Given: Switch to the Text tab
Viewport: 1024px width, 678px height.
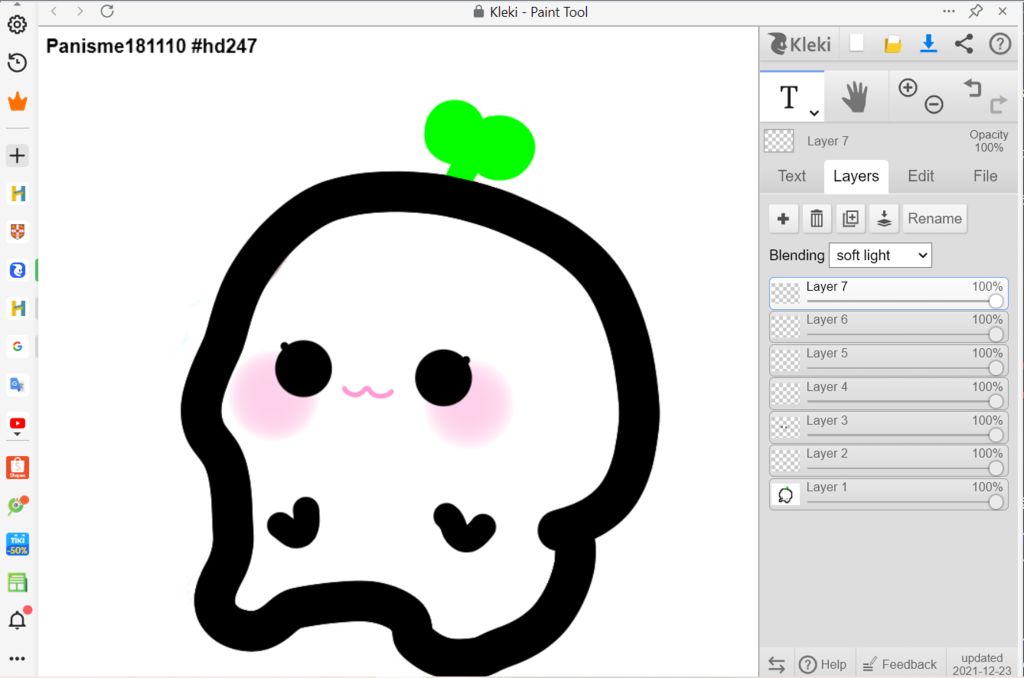Looking at the screenshot, I should [792, 176].
